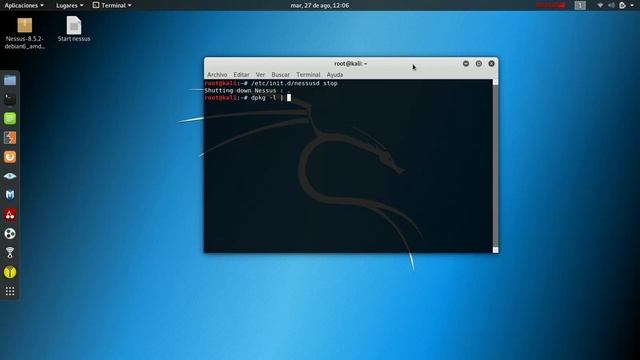Launch the Terminal from the dock
640x360 pixels.
(10, 99)
